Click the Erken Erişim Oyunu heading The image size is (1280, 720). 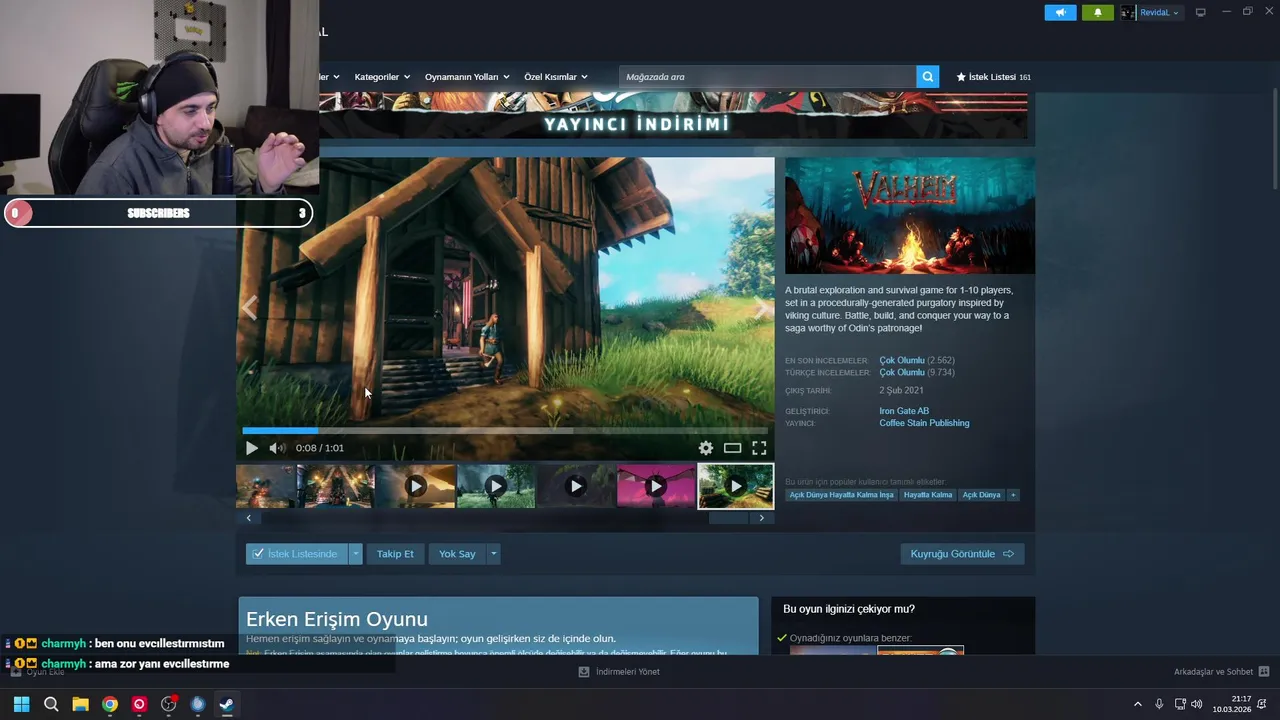point(337,619)
